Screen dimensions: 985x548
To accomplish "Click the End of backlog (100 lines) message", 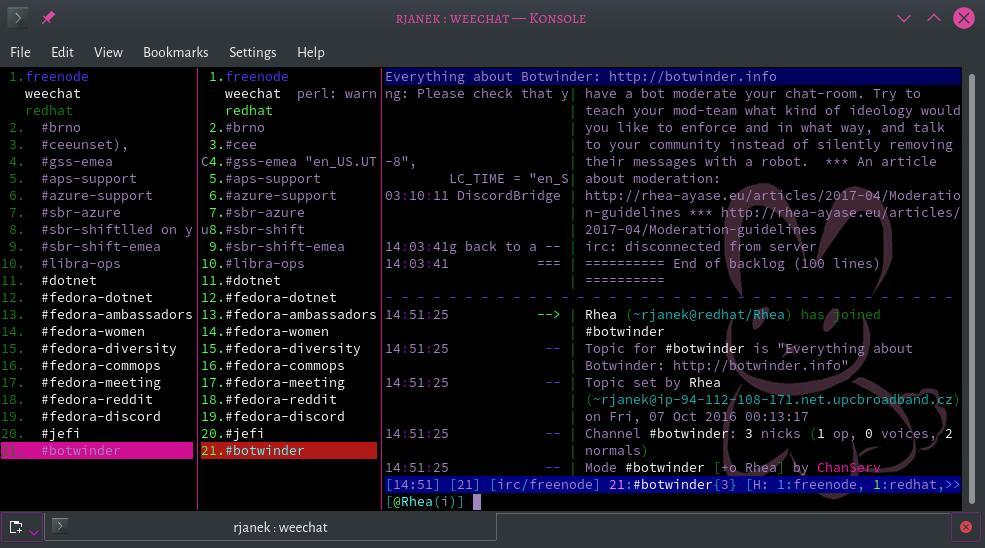I will pos(776,263).
